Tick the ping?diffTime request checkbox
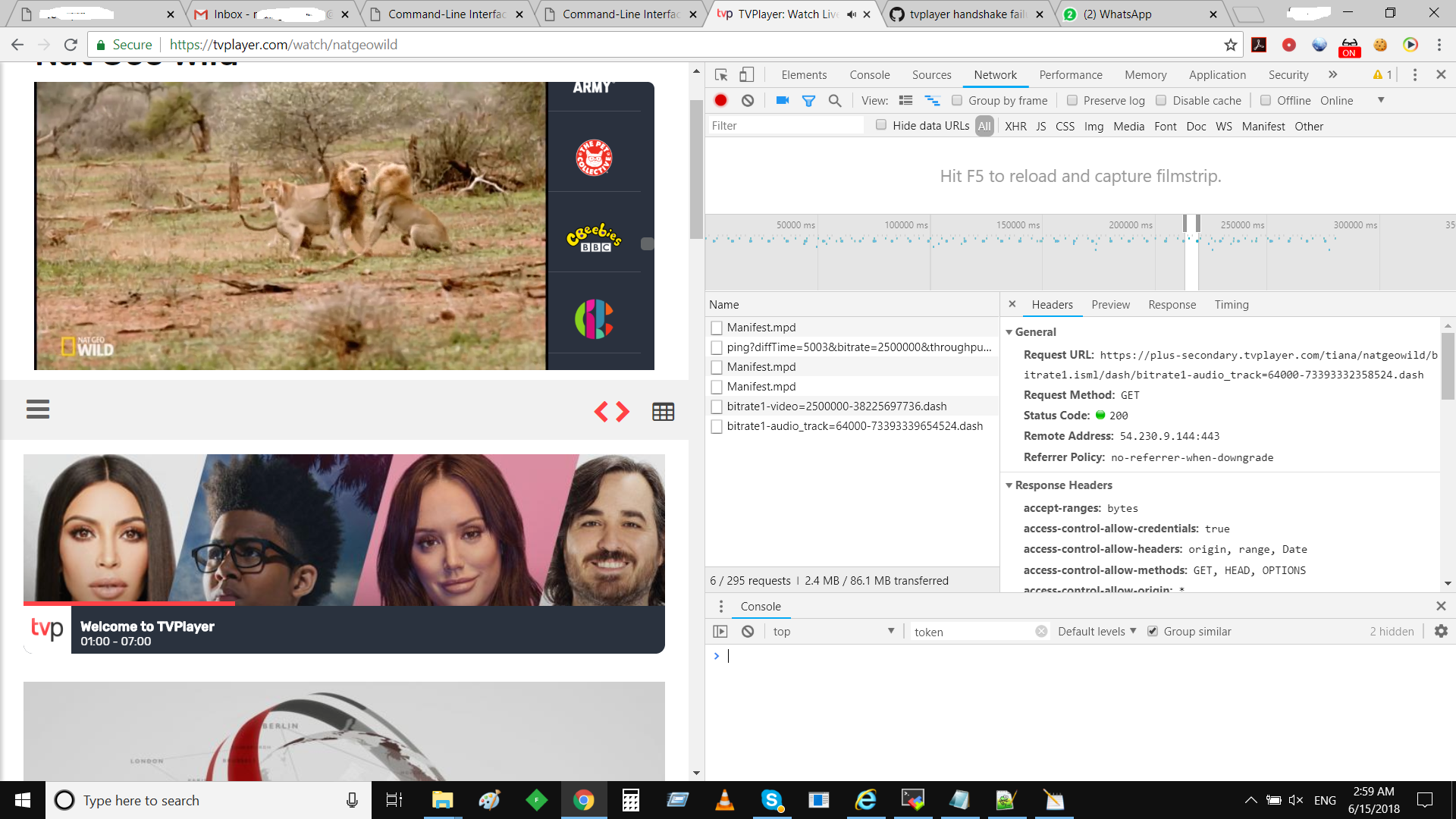Image resolution: width=1456 pixels, height=819 pixels. (x=717, y=347)
